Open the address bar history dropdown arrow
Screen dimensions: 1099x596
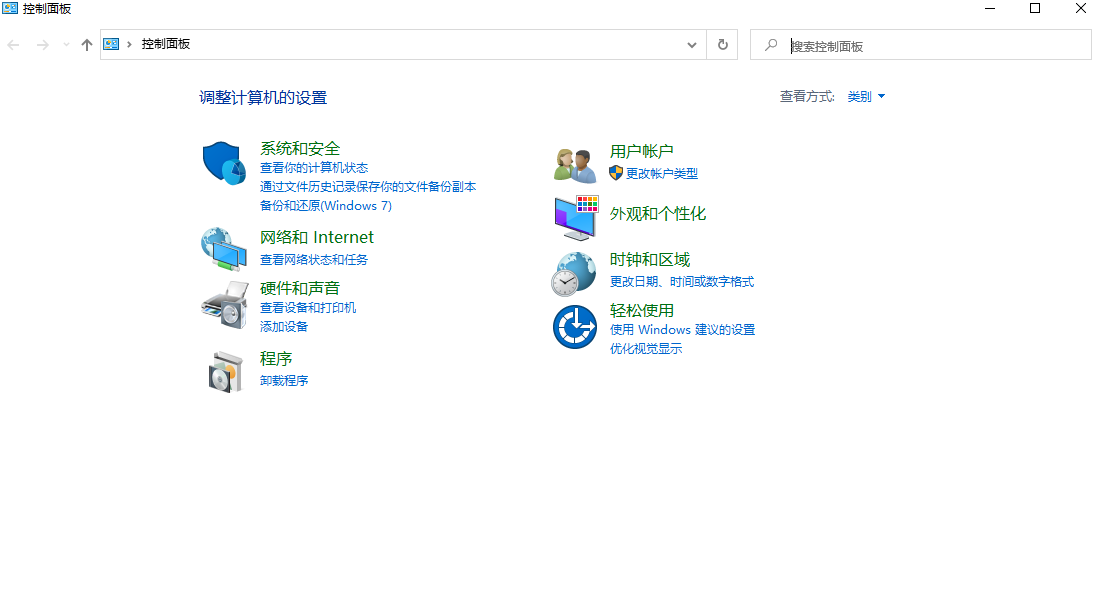691,44
